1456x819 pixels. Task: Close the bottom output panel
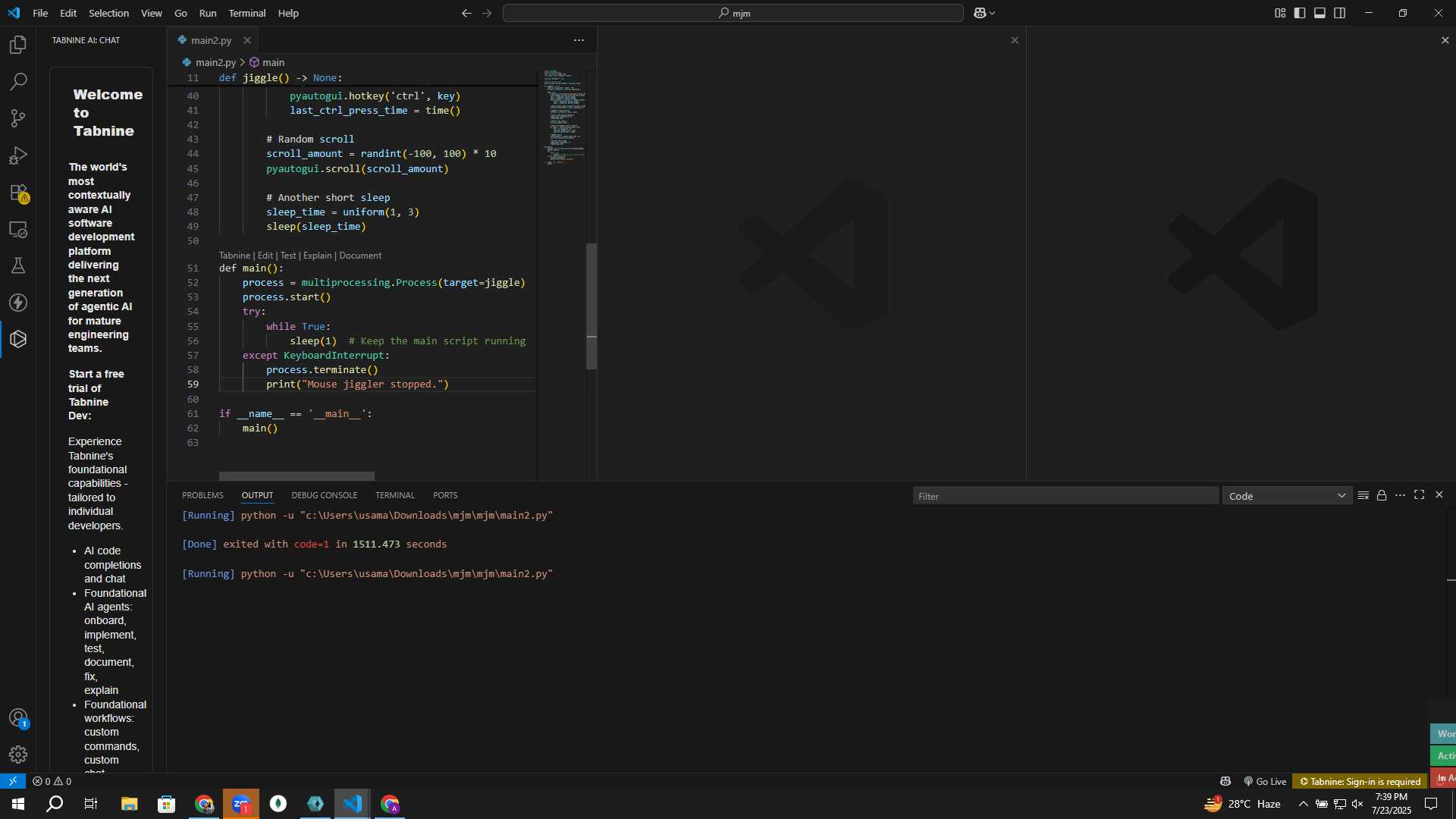pos(1439,495)
